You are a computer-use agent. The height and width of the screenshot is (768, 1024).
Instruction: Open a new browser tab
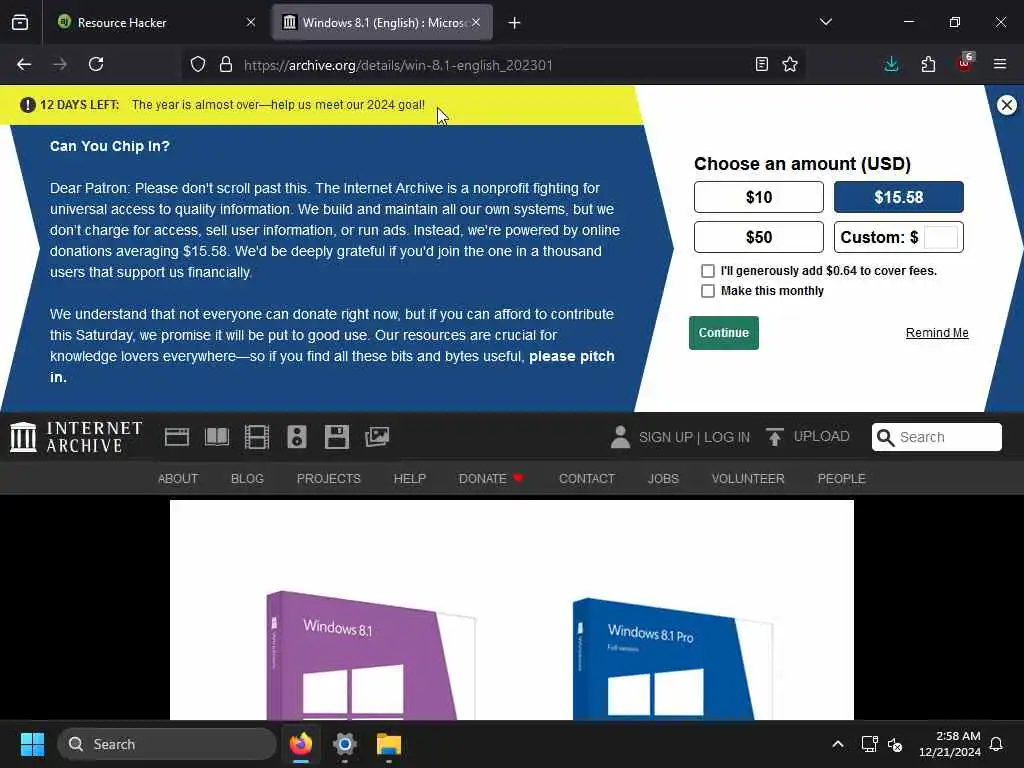[515, 23]
